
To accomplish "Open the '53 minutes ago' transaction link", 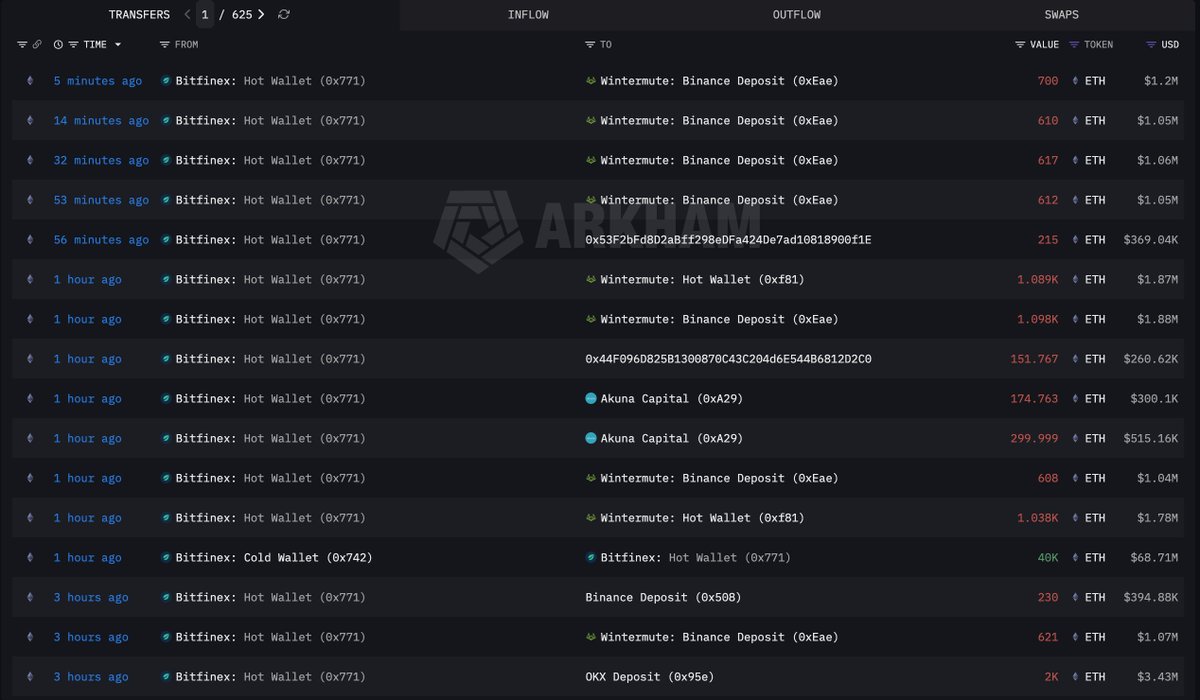I will point(101,200).
